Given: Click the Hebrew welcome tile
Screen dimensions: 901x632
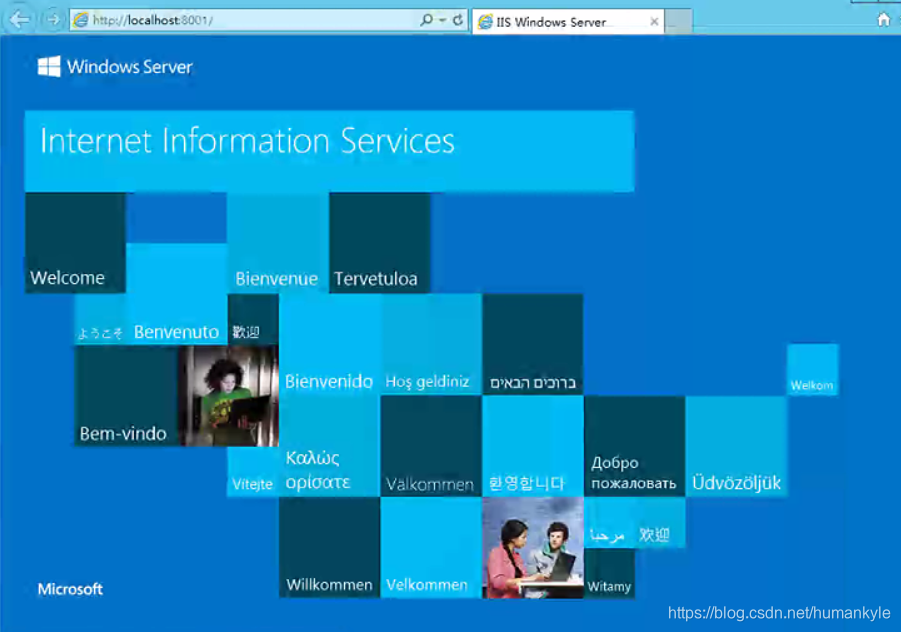Looking at the screenshot, I should coord(533,344).
